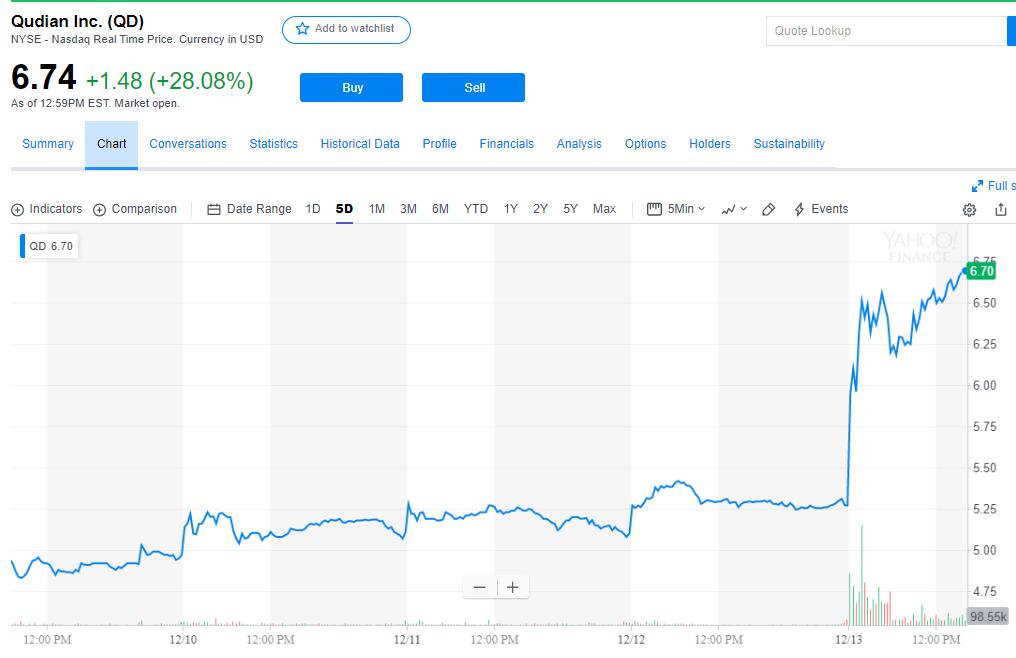Screen dimensions: 1016x658
Task: Click the +1.48 (+28.08%) change value
Action: click(170, 81)
